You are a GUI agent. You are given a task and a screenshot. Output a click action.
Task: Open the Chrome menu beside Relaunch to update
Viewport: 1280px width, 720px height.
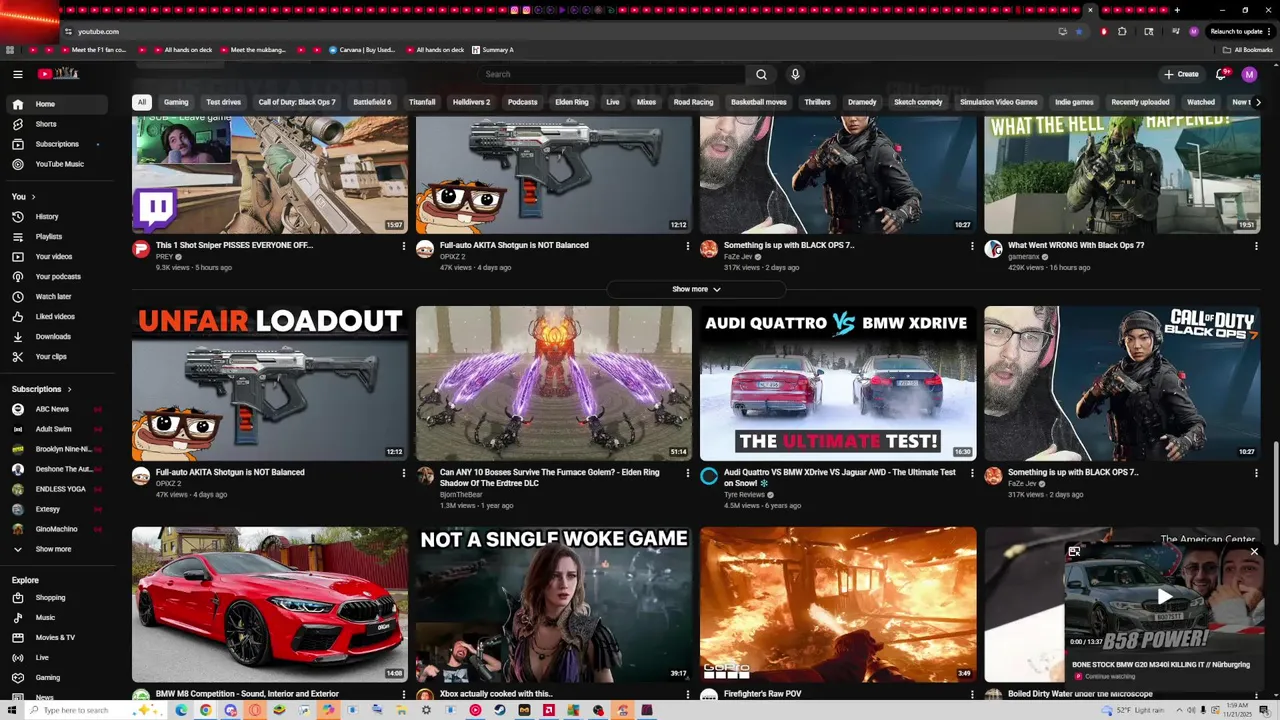coord(1271,31)
